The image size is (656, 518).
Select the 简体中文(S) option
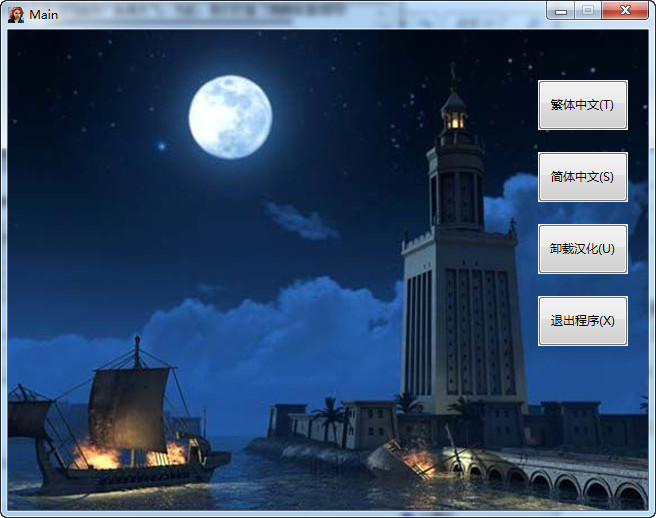tap(582, 177)
